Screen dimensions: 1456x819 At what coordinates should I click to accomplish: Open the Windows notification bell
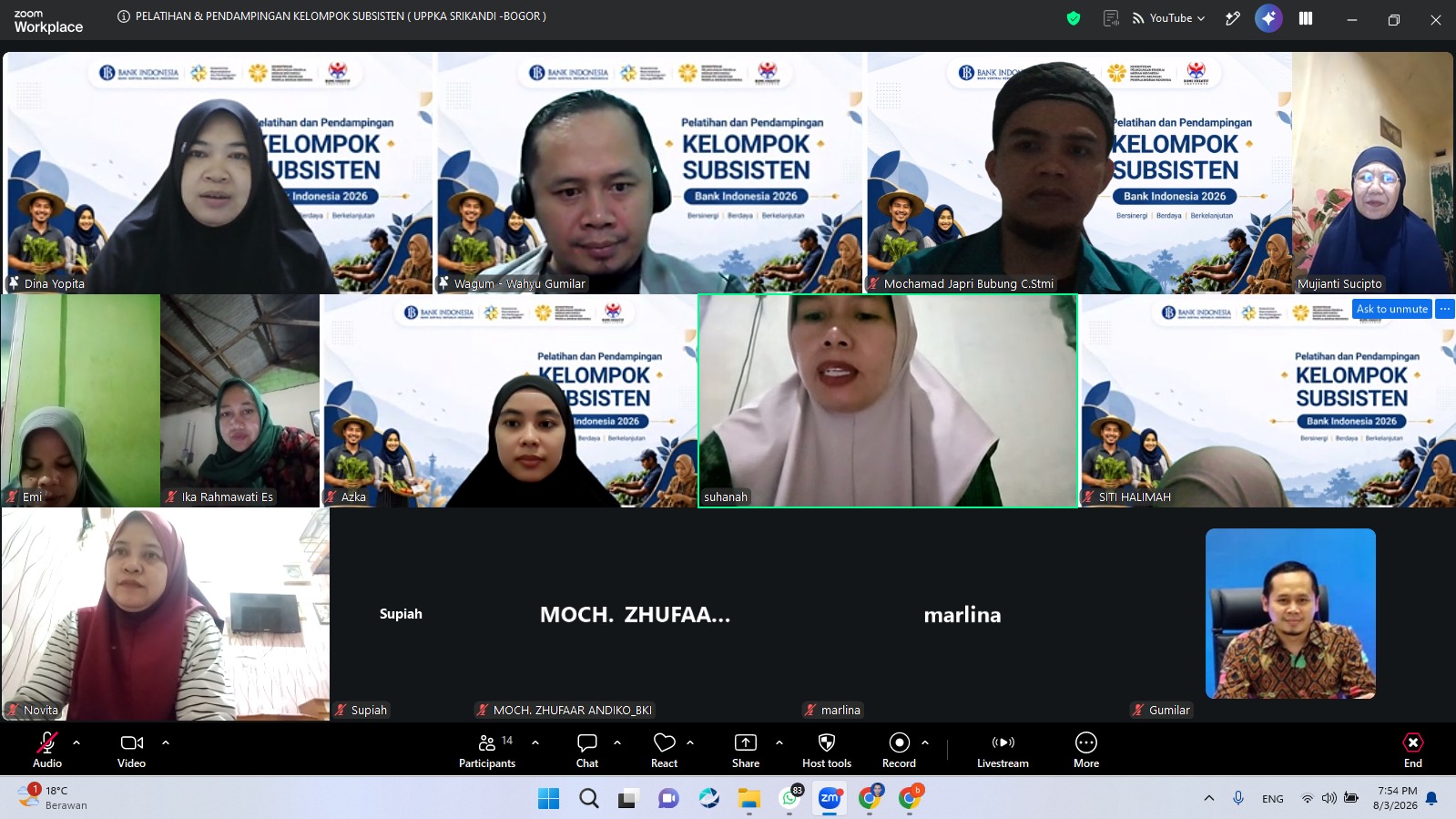click(x=1431, y=798)
